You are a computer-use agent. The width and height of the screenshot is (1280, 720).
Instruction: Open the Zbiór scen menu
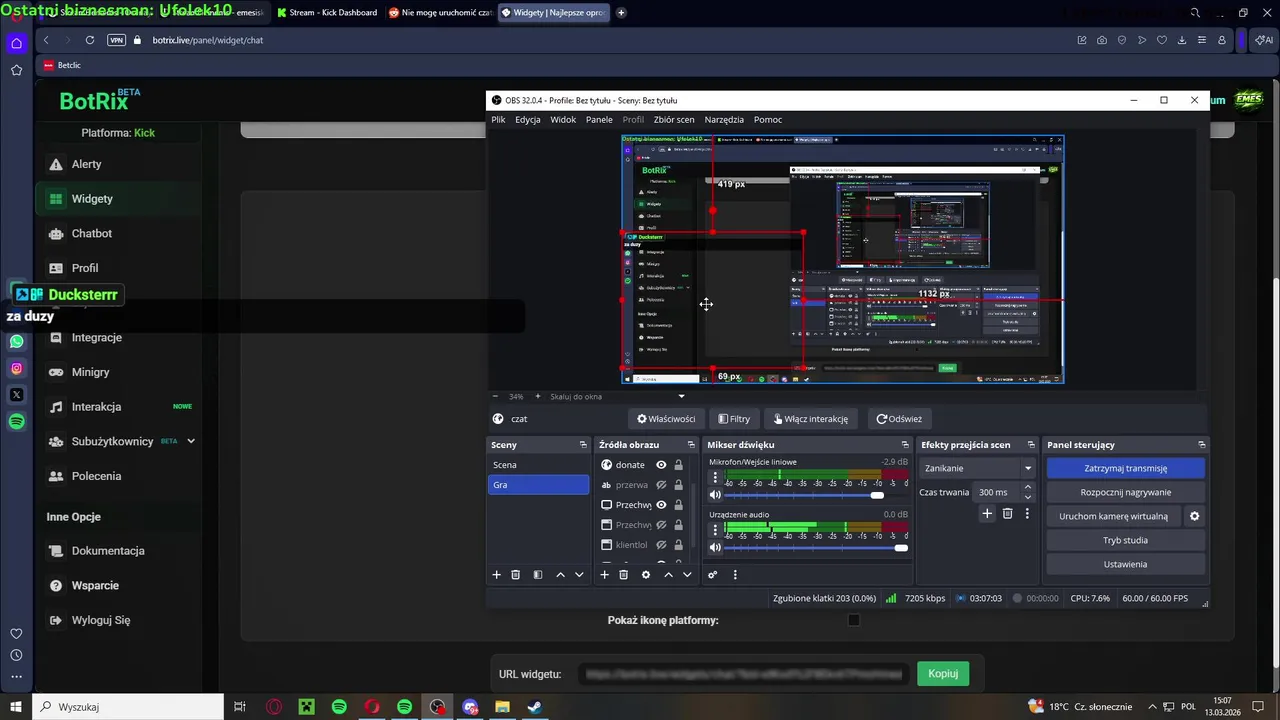point(674,119)
